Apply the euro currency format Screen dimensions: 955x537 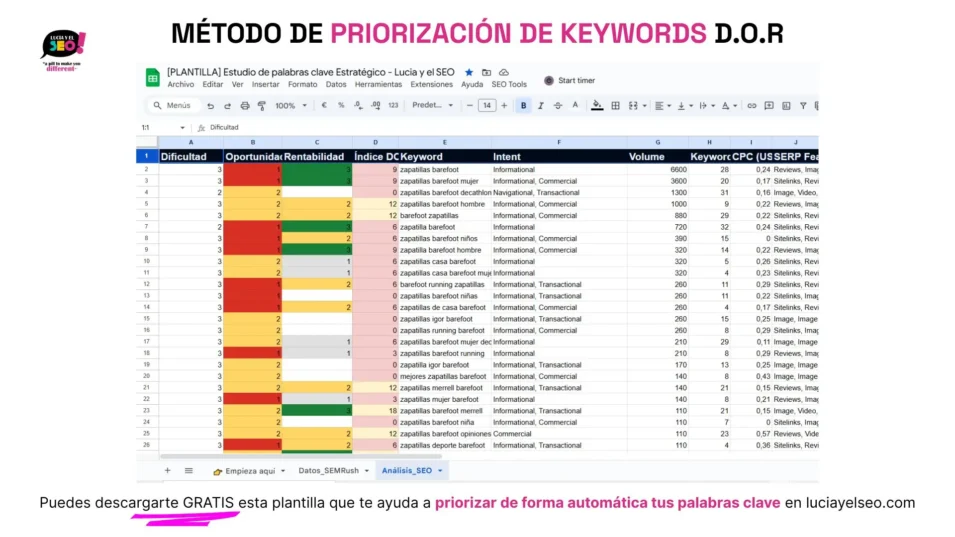click(324, 105)
